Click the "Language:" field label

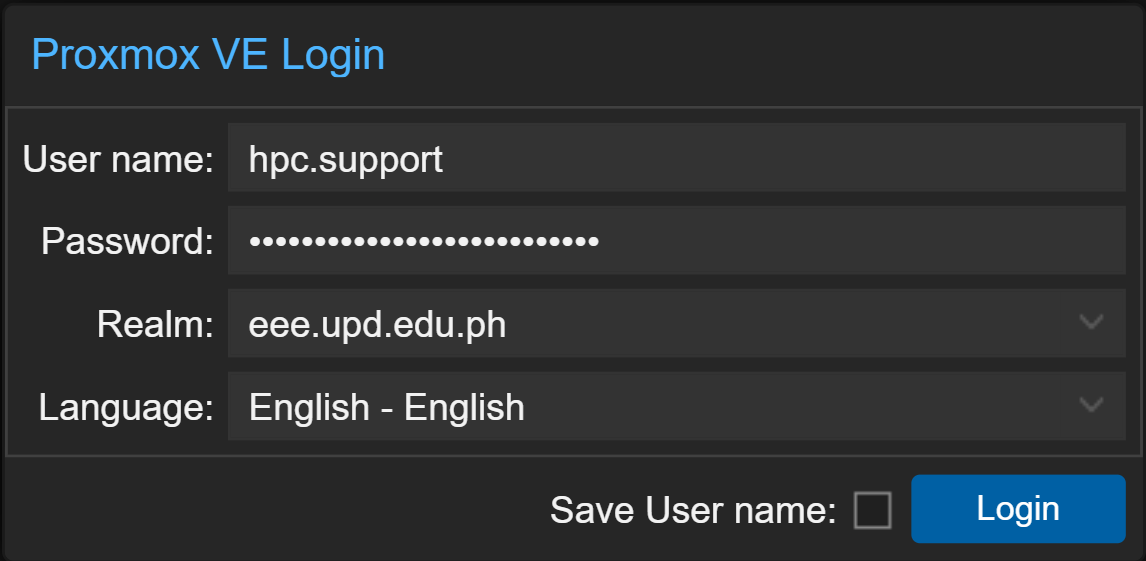point(126,407)
